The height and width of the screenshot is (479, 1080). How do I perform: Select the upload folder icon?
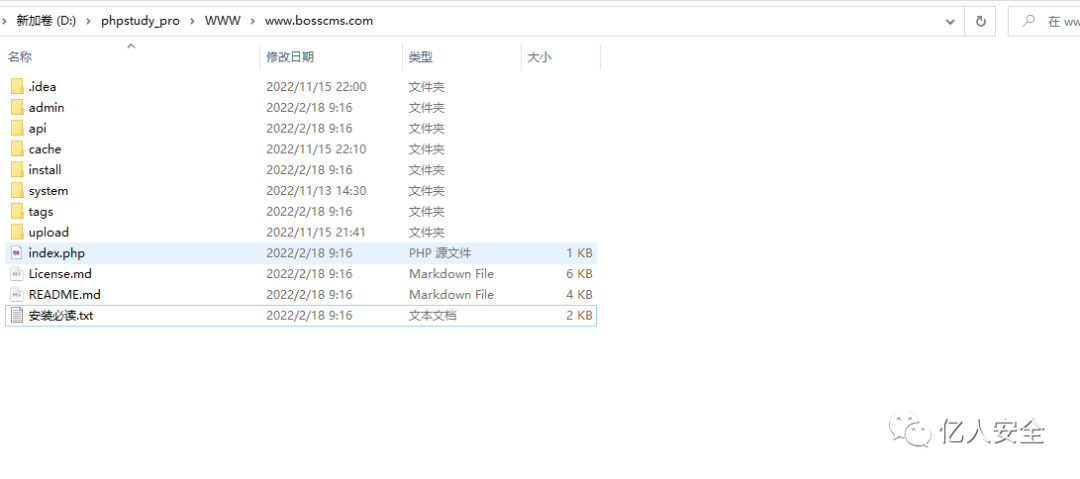pyautogui.click(x=17, y=232)
